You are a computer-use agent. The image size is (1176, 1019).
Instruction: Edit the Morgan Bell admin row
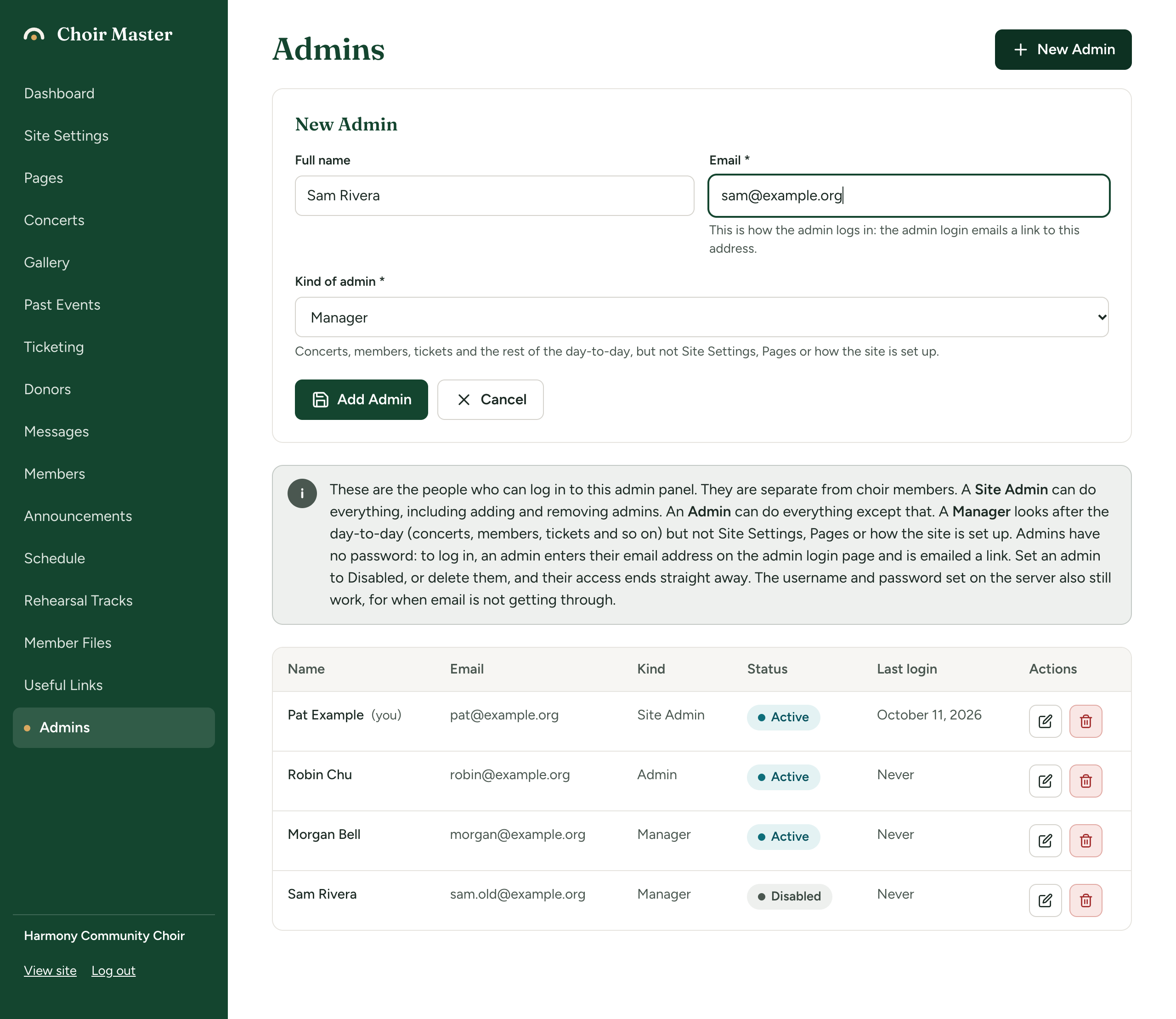1045,840
